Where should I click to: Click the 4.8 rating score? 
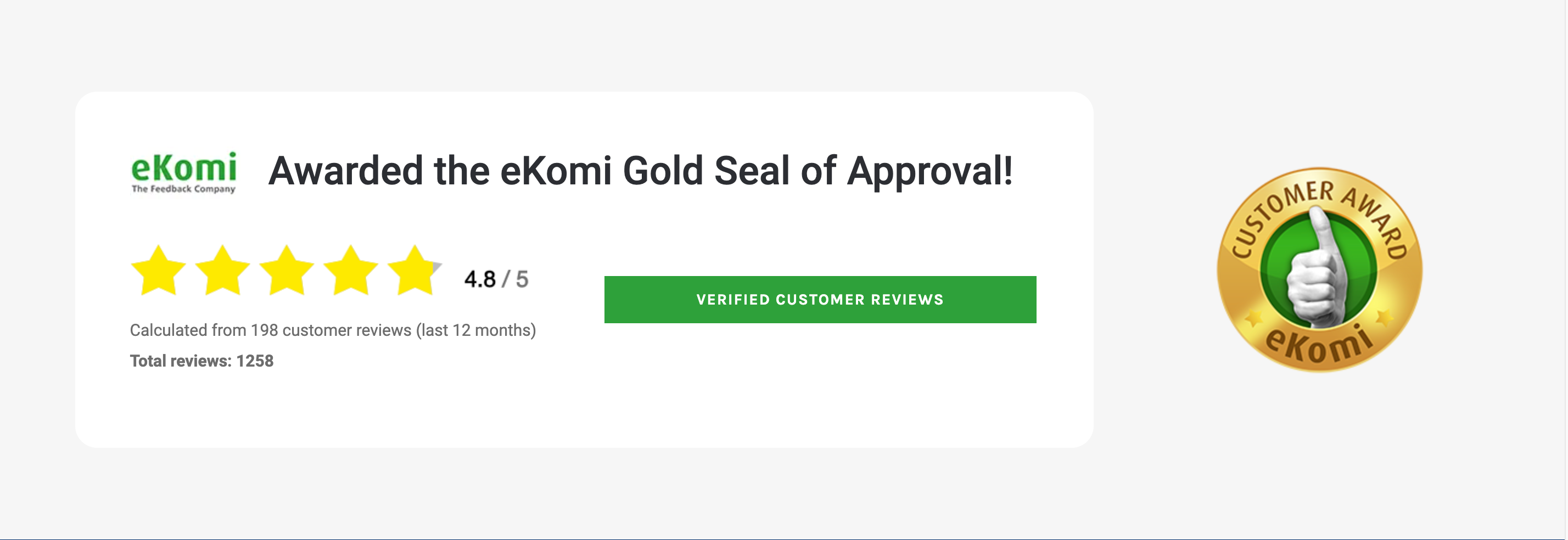(x=480, y=279)
